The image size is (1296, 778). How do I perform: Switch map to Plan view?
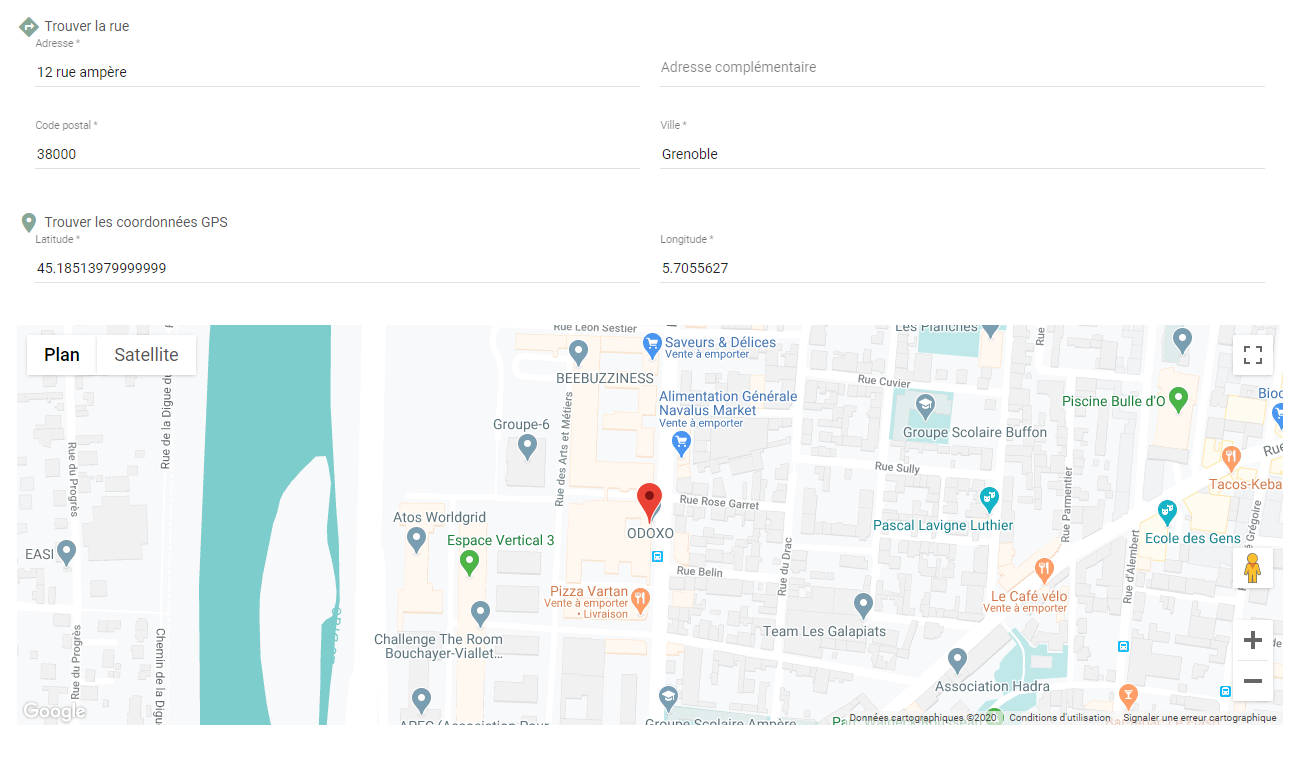62,355
